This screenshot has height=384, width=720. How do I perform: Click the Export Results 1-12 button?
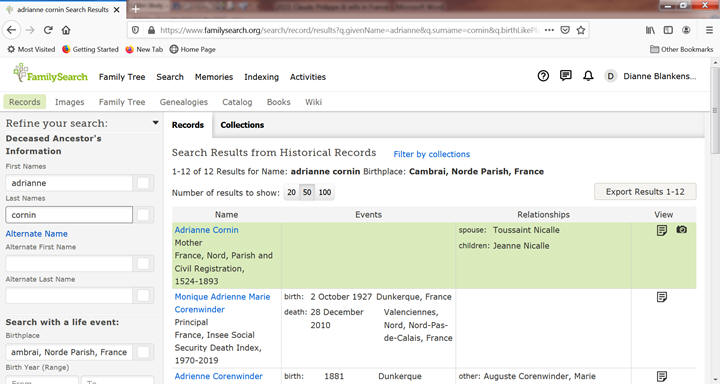point(645,192)
